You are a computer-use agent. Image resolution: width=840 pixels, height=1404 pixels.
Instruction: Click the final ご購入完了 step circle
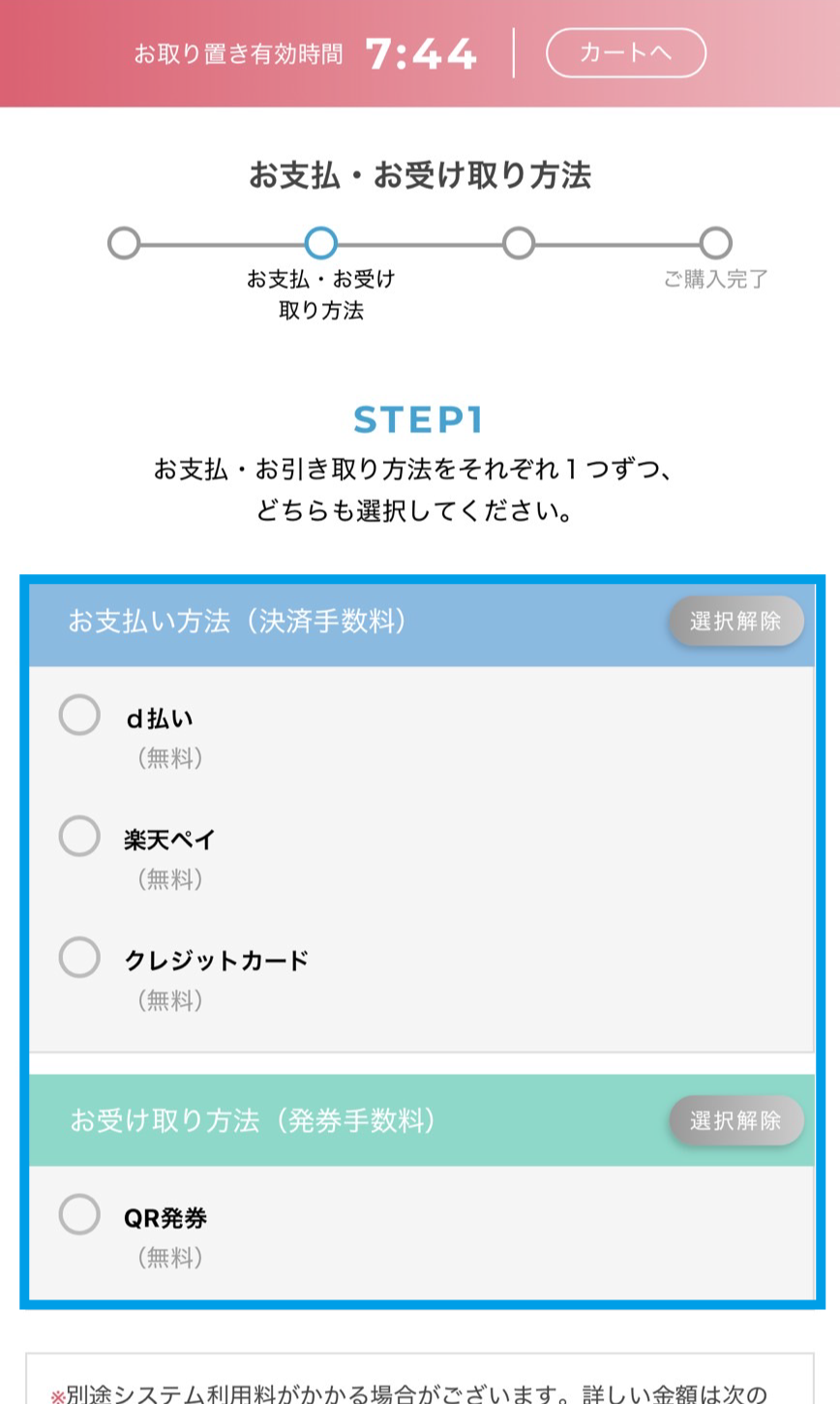tap(715, 243)
